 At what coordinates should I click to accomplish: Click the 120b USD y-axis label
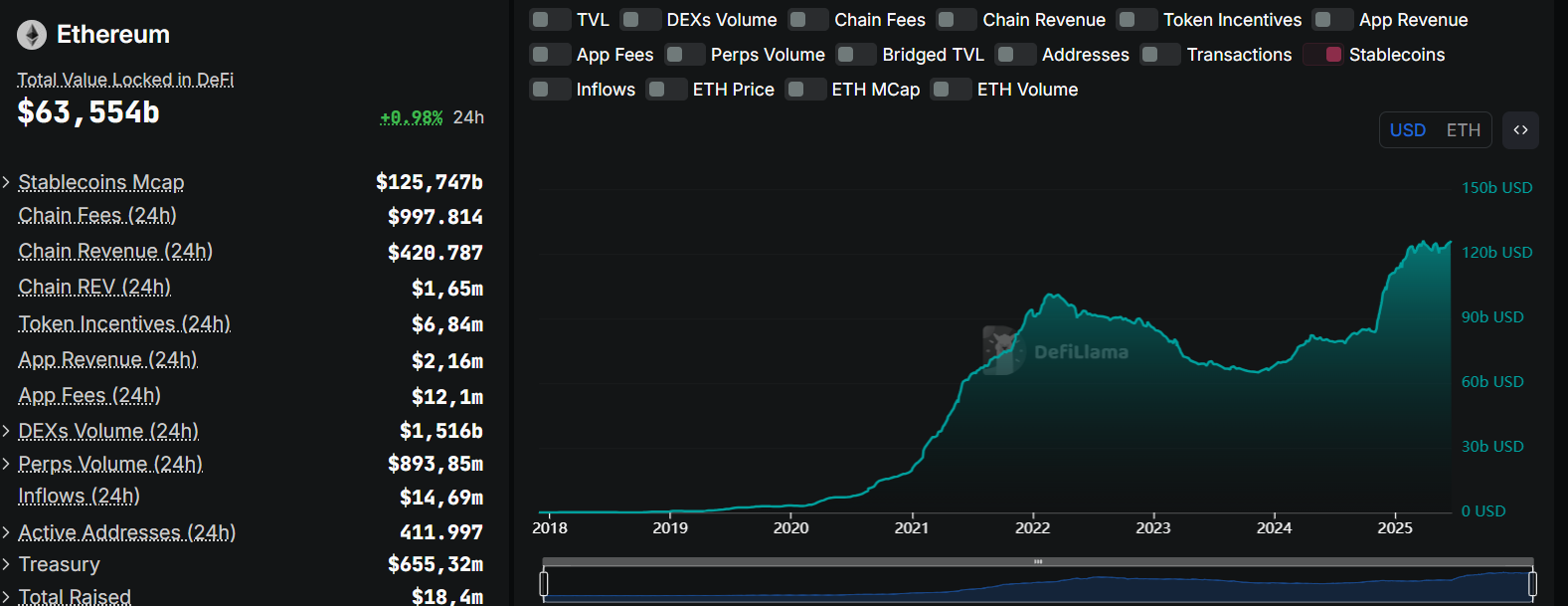1496,253
